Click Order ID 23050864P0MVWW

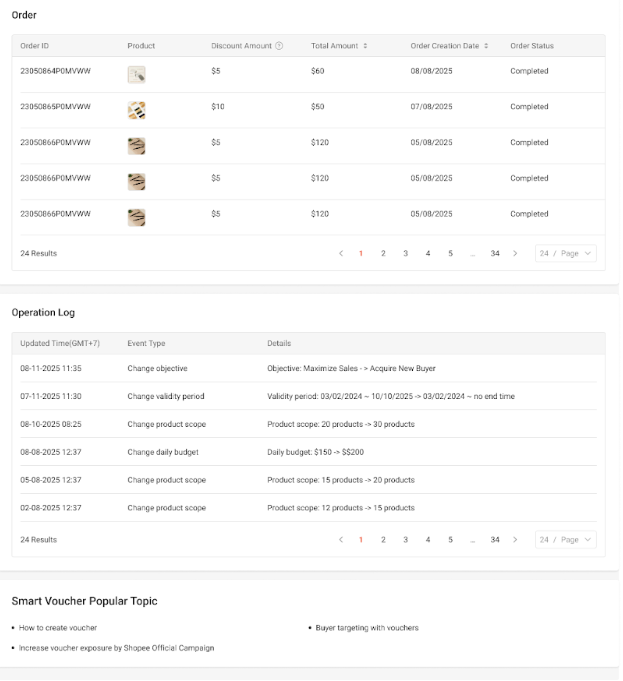[x=56, y=71]
